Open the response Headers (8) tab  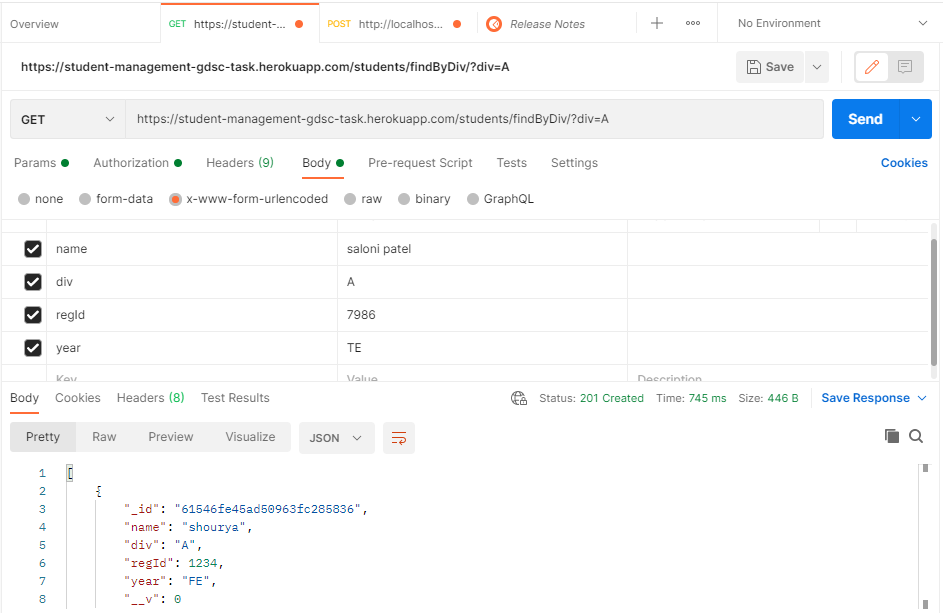(x=150, y=398)
